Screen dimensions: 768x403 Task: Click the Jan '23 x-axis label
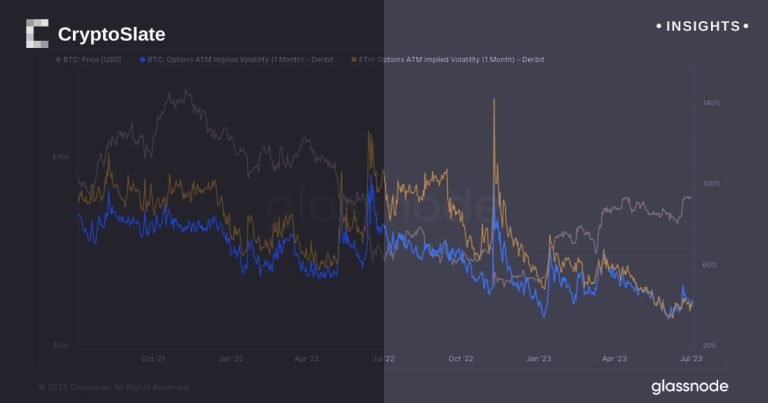coord(538,357)
